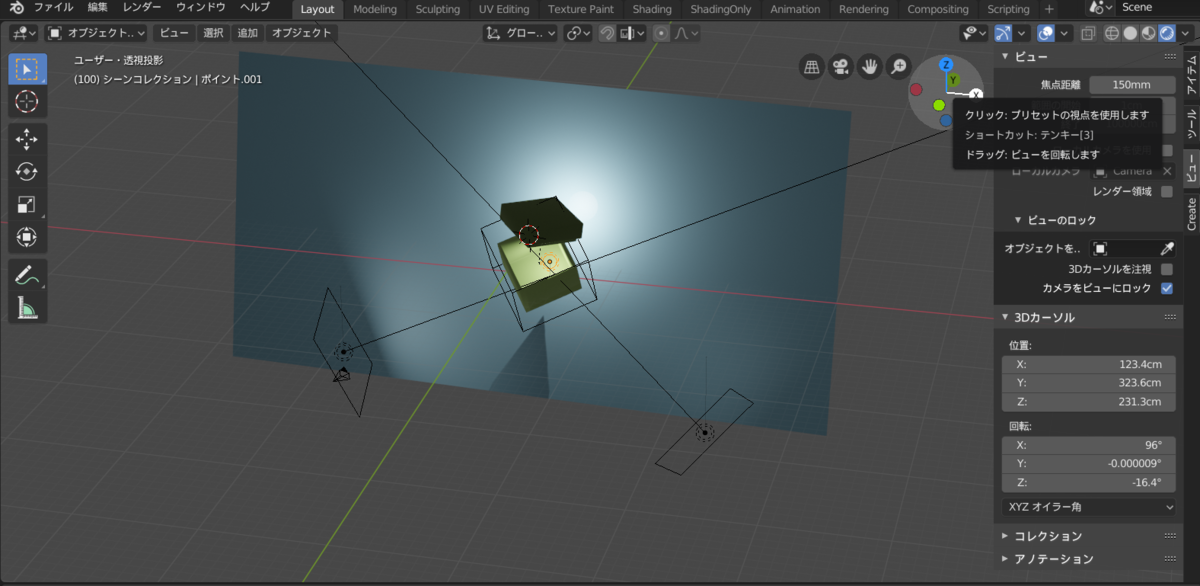This screenshot has width=1200, height=586.
Task: Click the red negative X axis dot
Action: pyautogui.click(x=917, y=91)
